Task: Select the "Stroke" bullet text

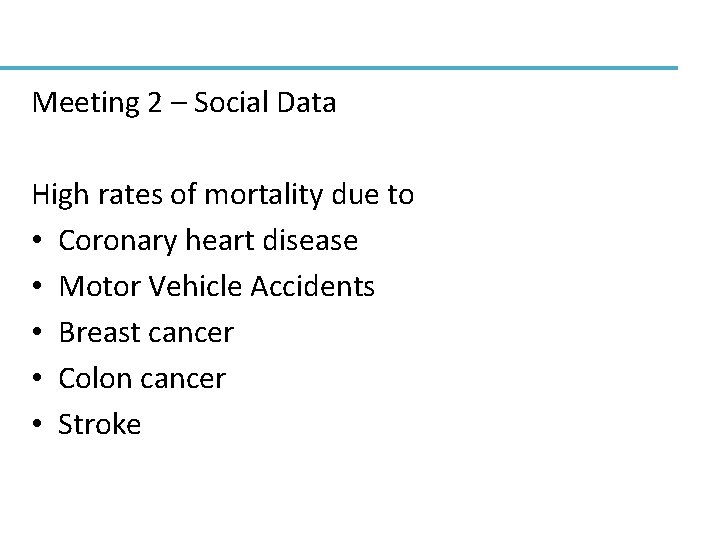Action: coord(100,425)
